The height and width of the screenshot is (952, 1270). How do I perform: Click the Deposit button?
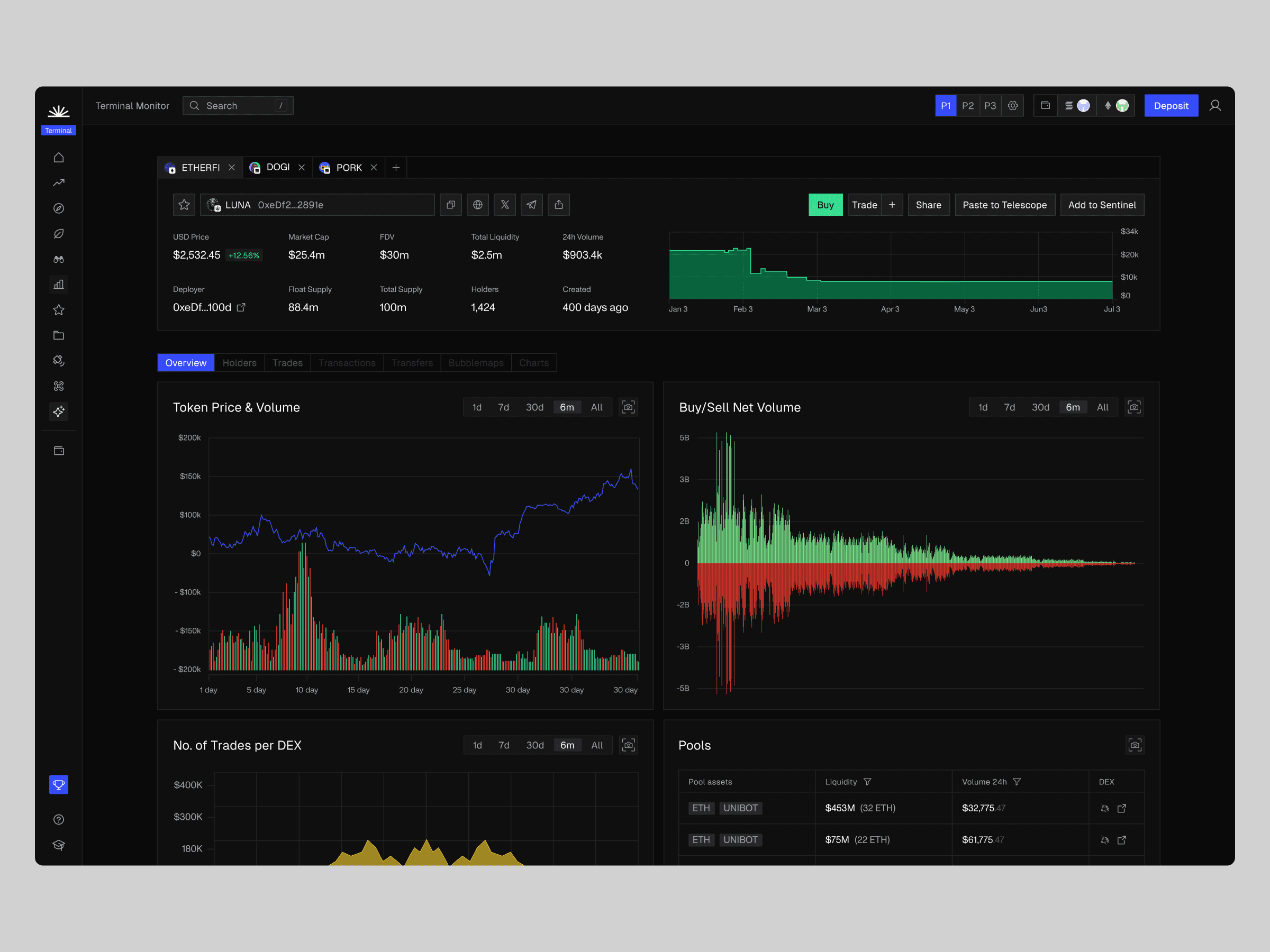(1171, 106)
